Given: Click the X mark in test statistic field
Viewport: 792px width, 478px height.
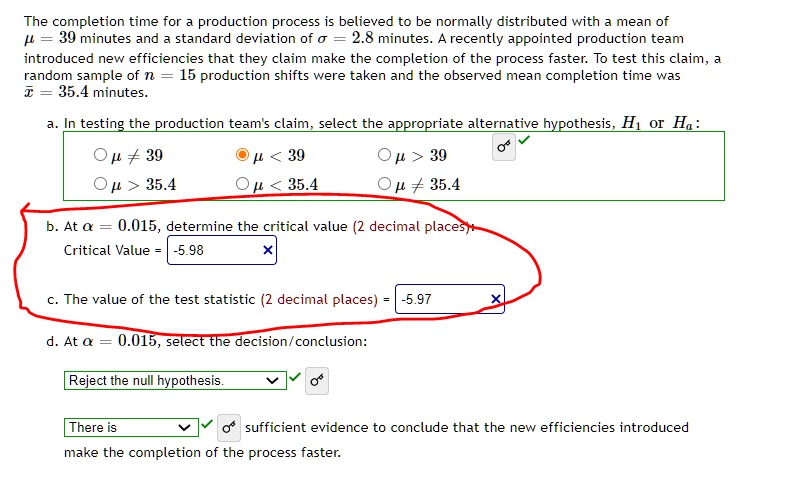Looking at the screenshot, I should coord(496,299).
